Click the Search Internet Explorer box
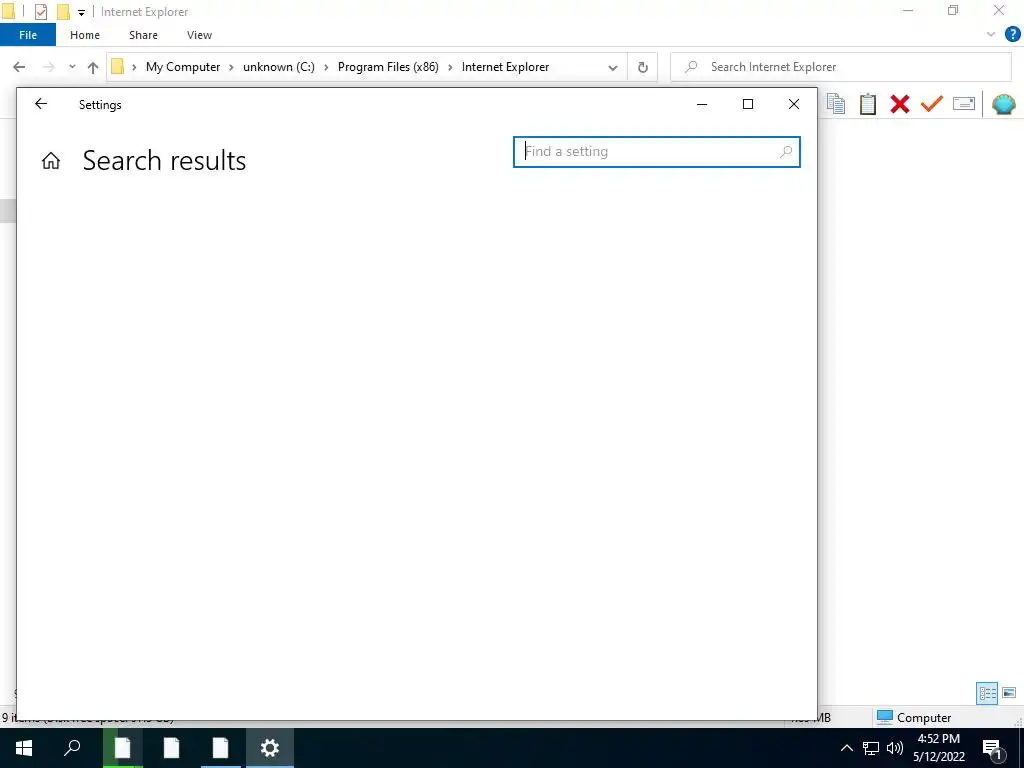This screenshot has width=1024, height=768. point(840,67)
